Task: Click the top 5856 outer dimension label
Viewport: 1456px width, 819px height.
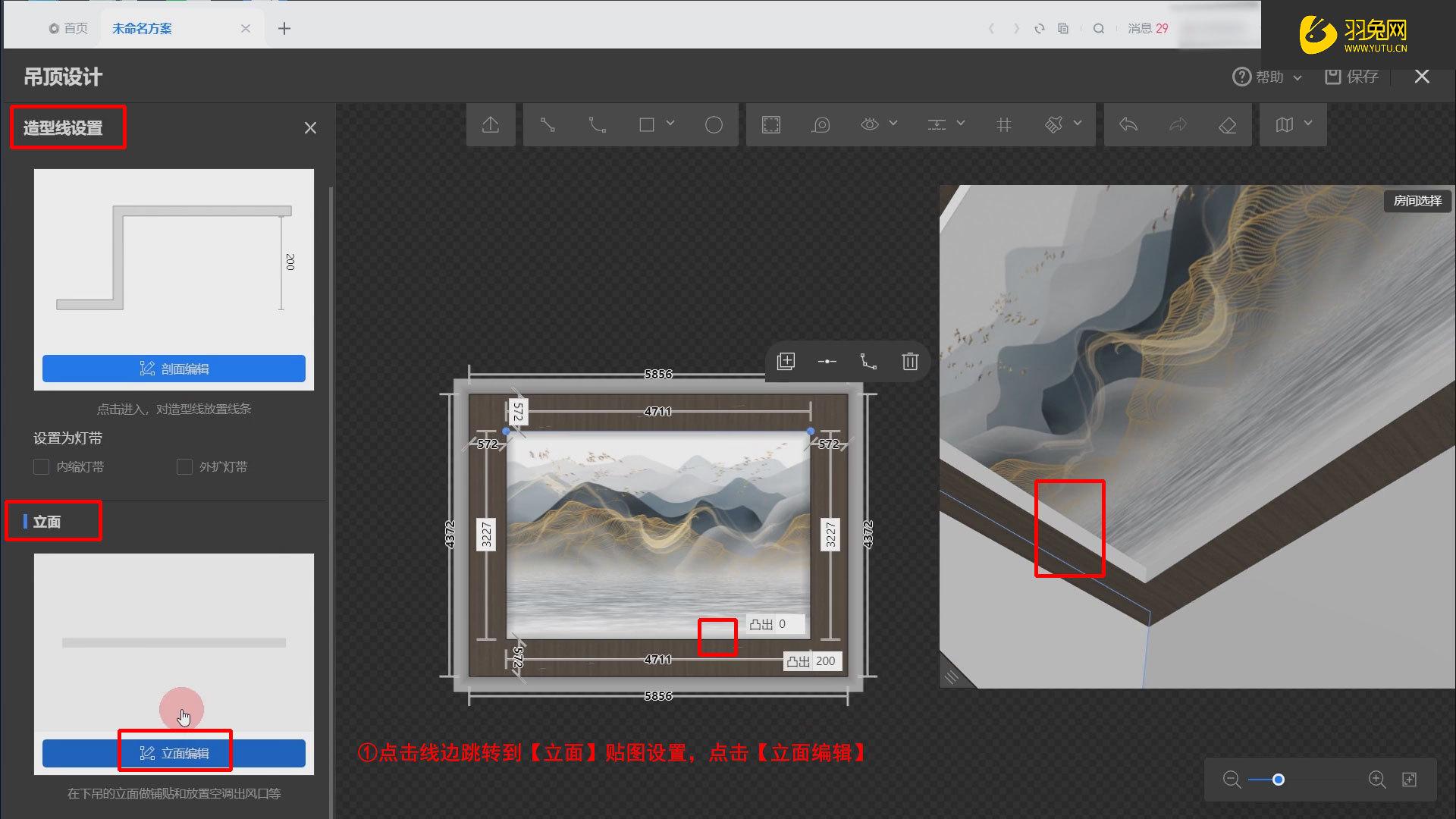Action: (658, 374)
